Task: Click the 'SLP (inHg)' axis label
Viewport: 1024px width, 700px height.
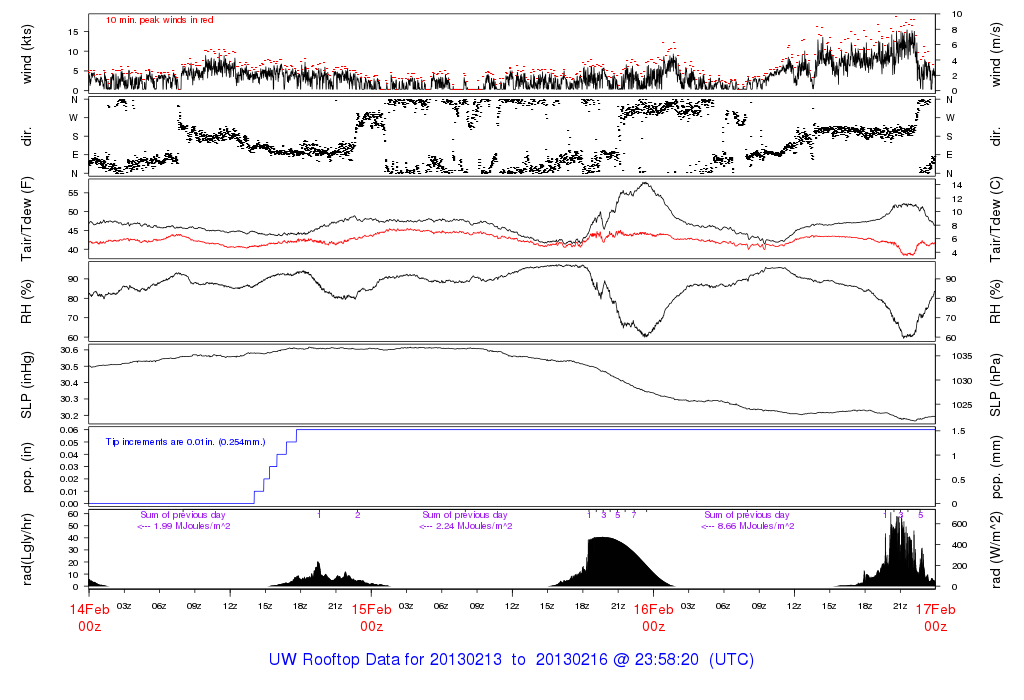Action: coord(28,382)
